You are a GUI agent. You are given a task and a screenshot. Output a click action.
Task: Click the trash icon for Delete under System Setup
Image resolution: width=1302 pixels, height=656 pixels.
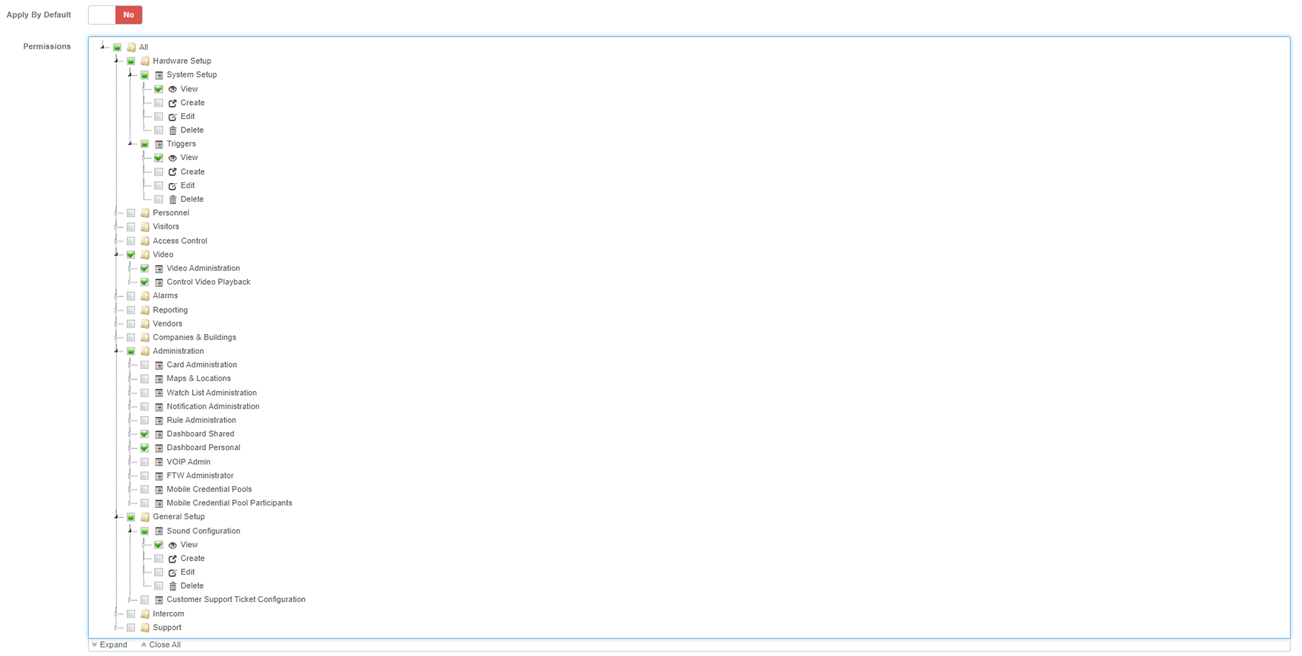click(173, 130)
